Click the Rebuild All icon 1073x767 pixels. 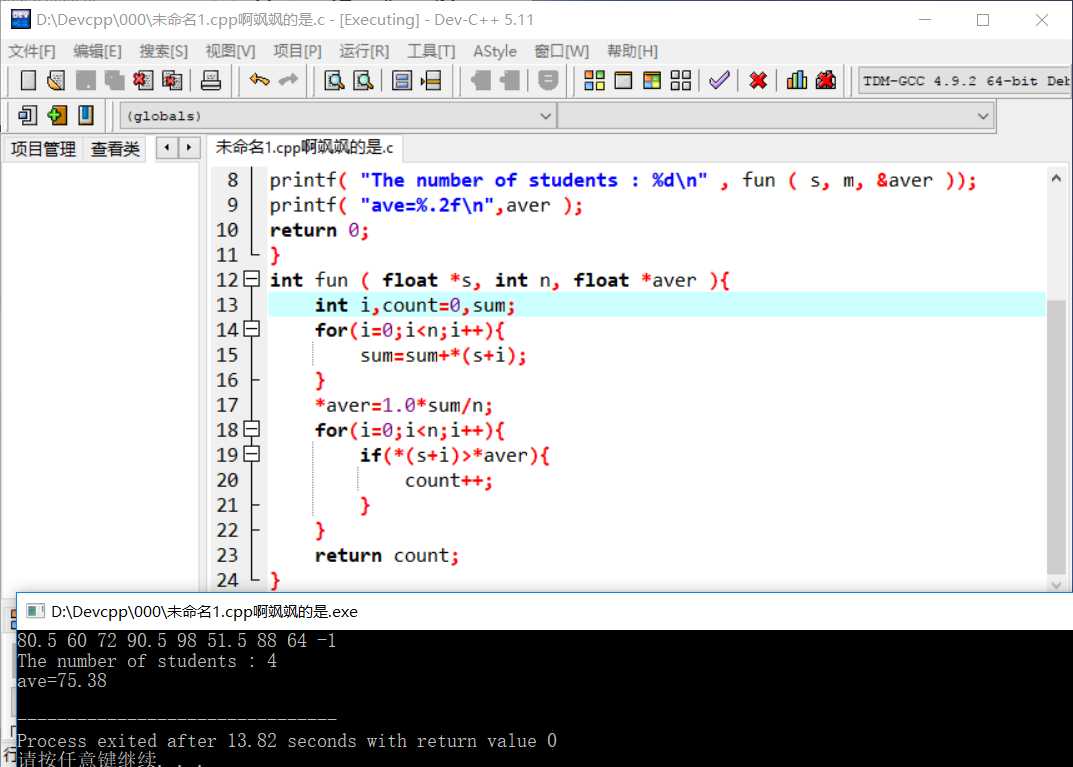[681, 81]
